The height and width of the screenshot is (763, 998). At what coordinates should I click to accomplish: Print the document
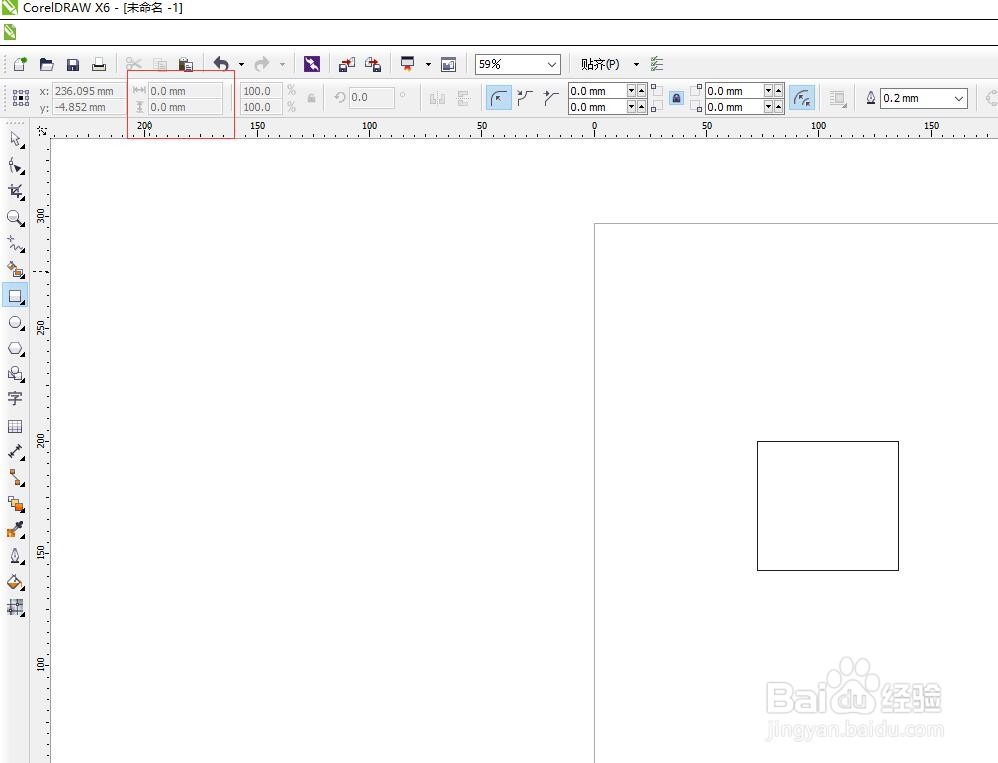[99, 64]
